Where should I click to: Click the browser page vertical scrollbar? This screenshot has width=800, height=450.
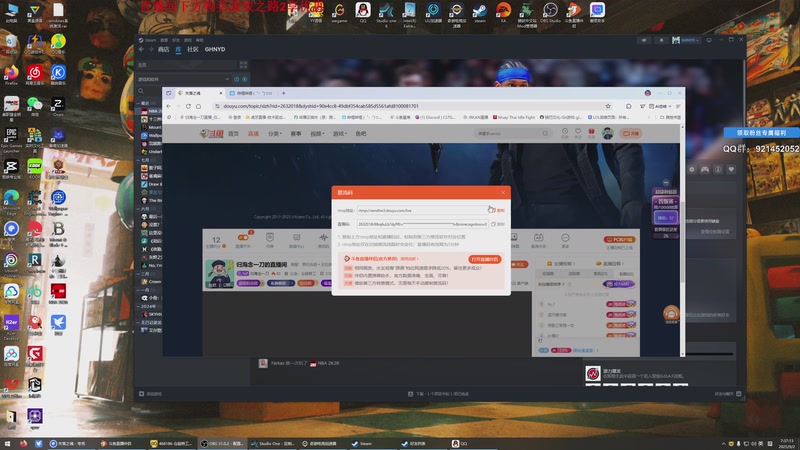[x=683, y=240]
